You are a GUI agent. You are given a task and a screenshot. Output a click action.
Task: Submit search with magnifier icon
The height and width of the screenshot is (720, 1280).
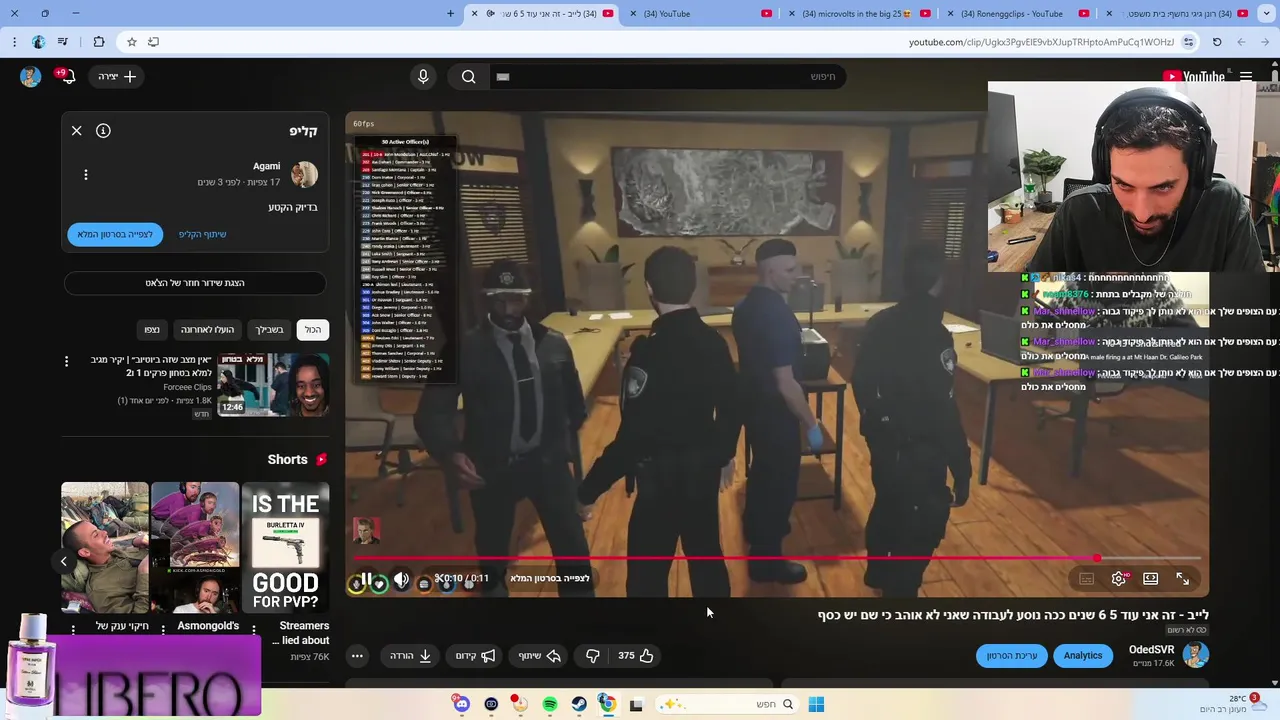click(x=469, y=77)
